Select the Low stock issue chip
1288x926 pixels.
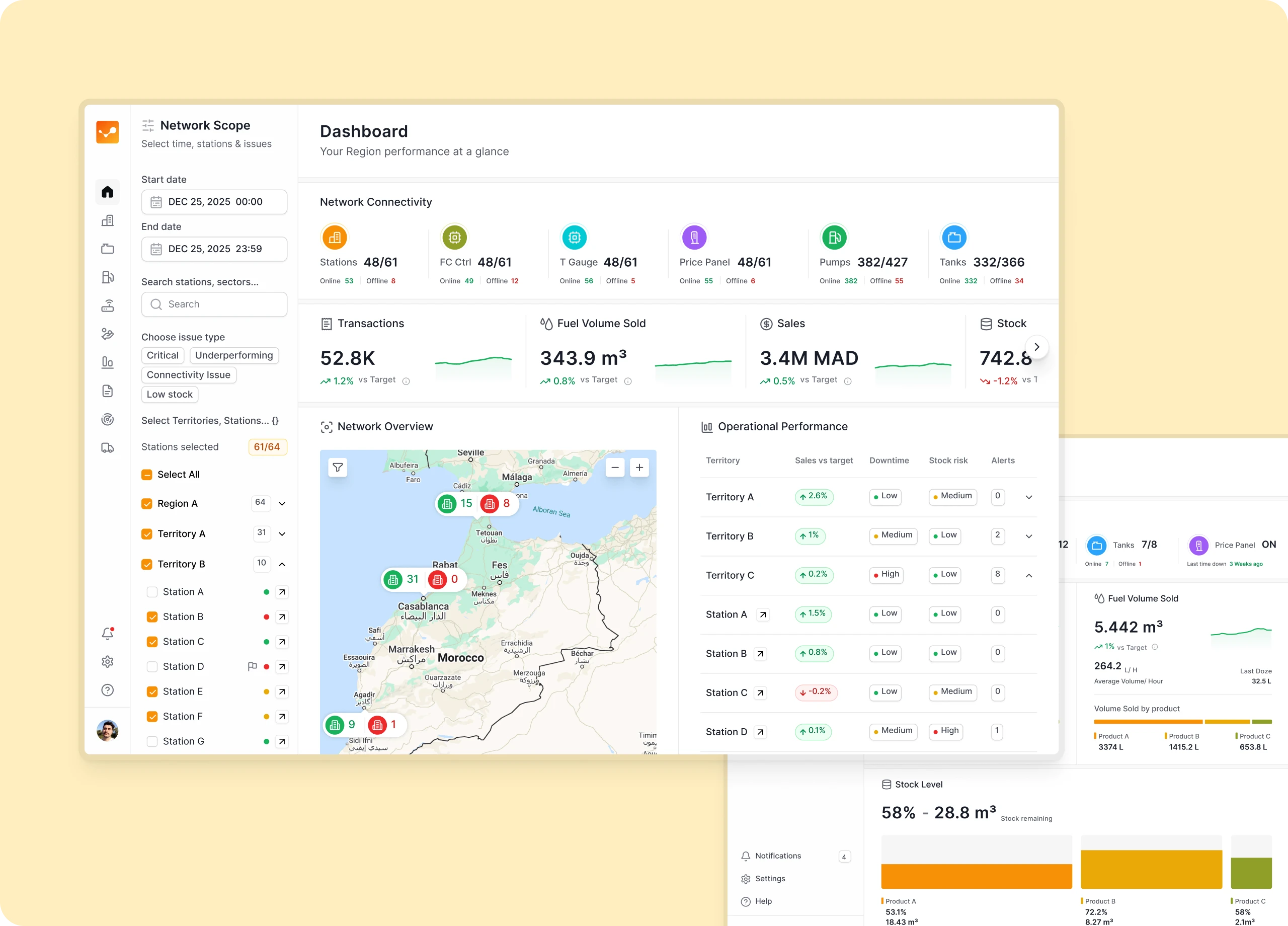(169, 394)
